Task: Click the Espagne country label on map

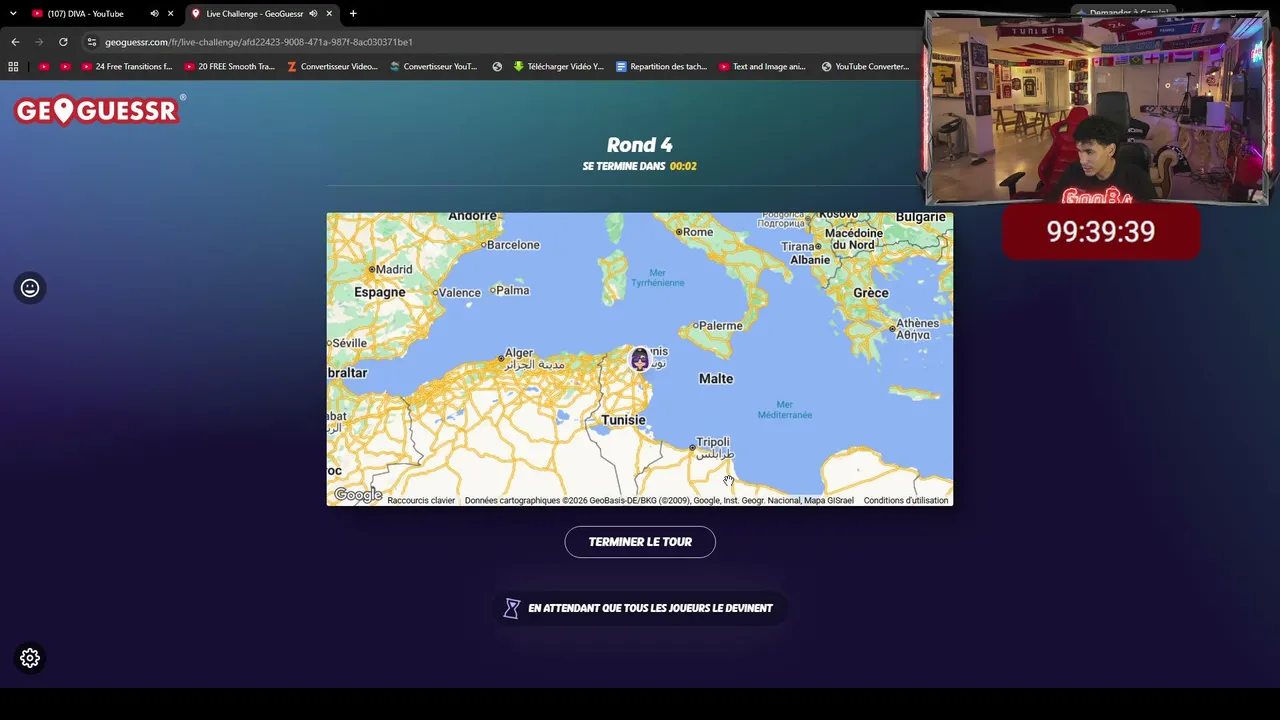Action: point(380,292)
